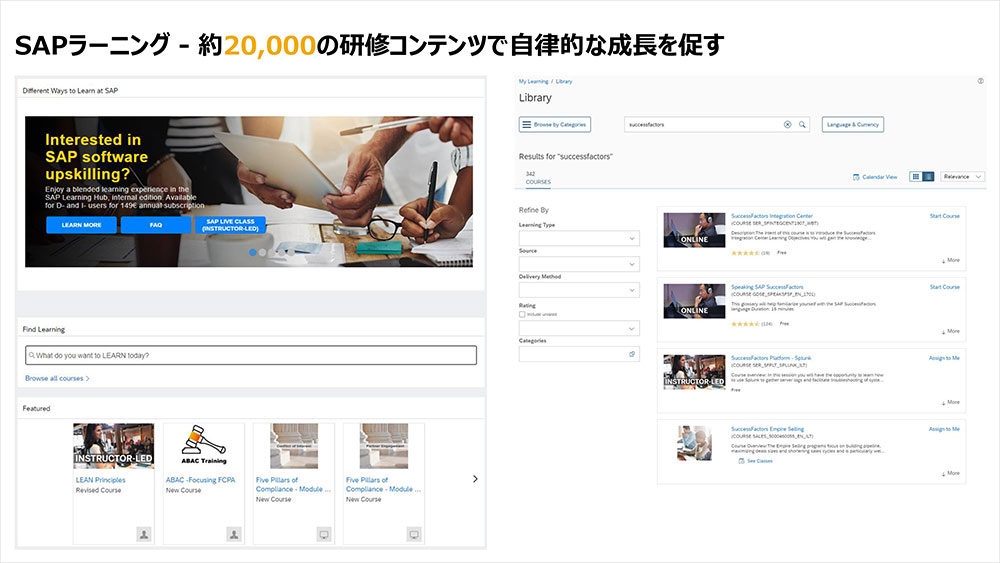Expand the Learning Type dropdown
This screenshot has height=563, width=1000.
coord(579,238)
